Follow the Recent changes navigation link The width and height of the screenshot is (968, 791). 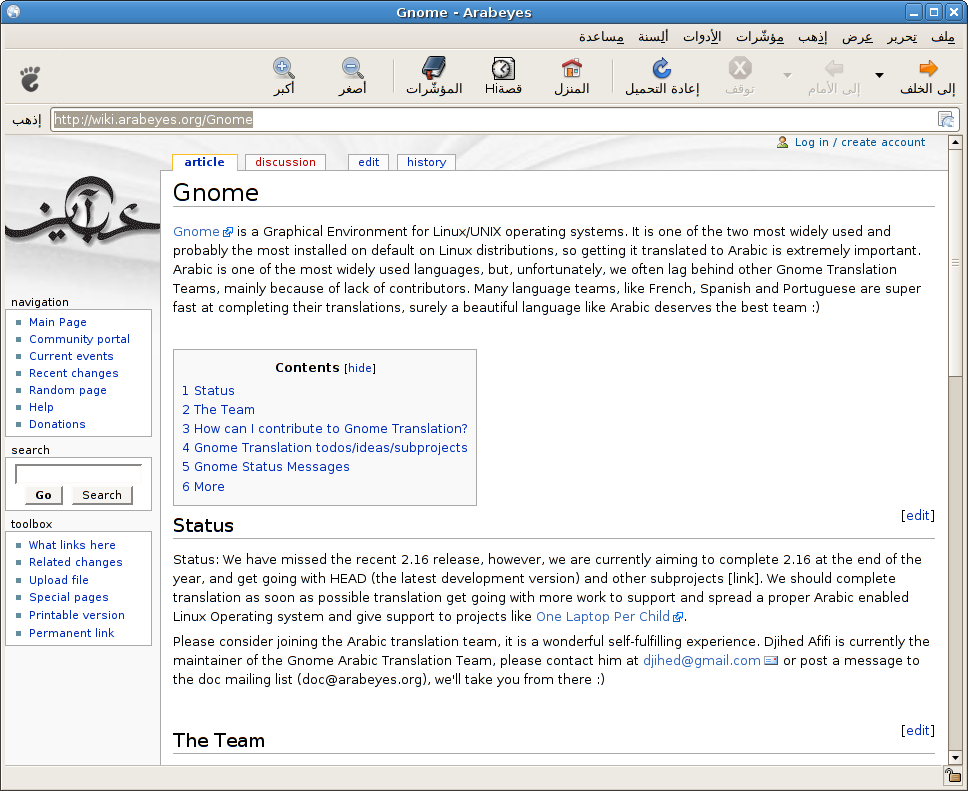click(73, 373)
